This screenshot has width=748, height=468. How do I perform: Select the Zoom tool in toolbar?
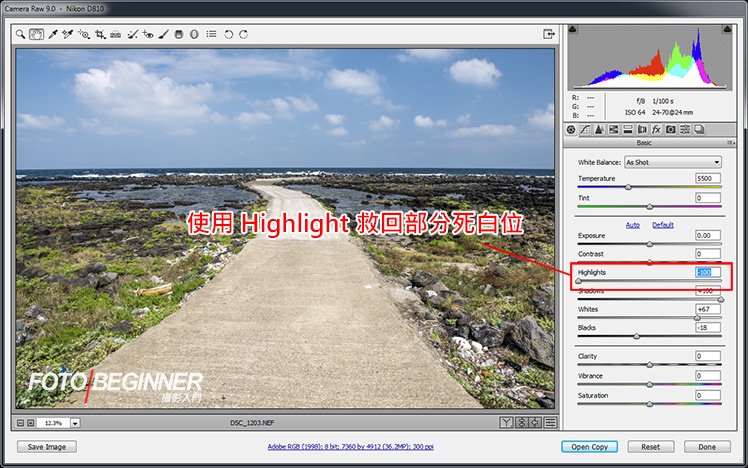21,33
